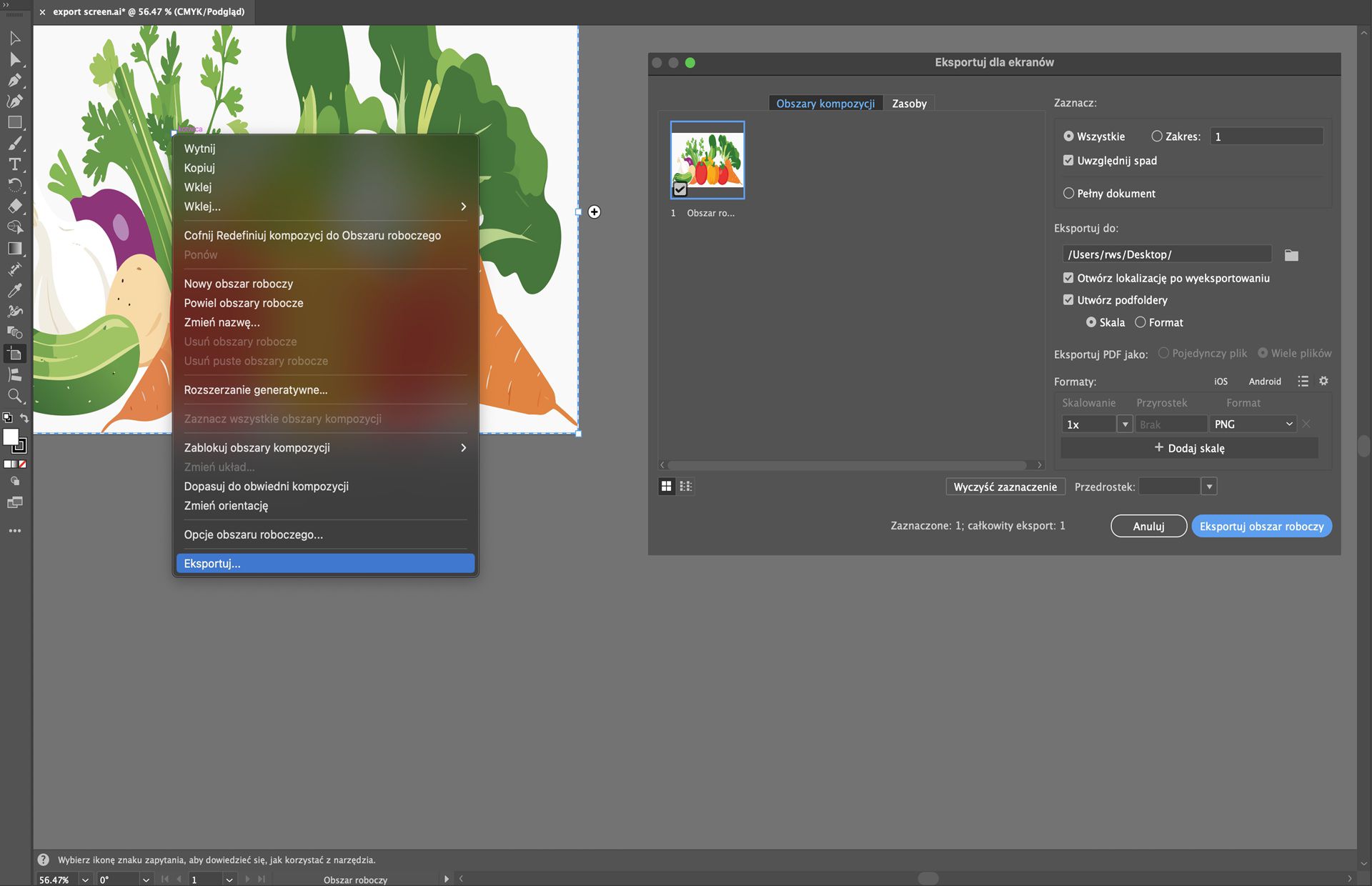Viewport: 1372px width, 886px height.
Task: Open the PNG format dropdown
Action: tap(1252, 424)
